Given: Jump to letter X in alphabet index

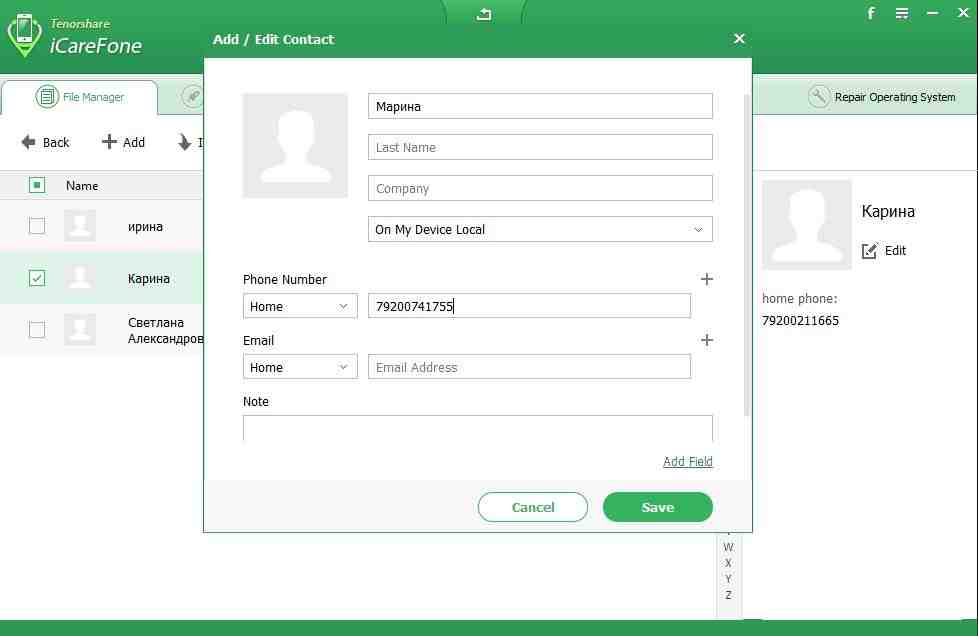Looking at the screenshot, I should click(728, 563).
